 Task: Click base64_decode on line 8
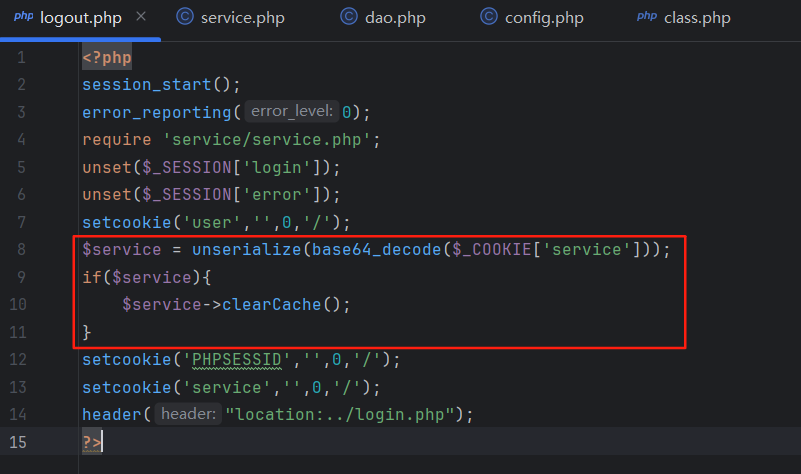click(376, 249)
